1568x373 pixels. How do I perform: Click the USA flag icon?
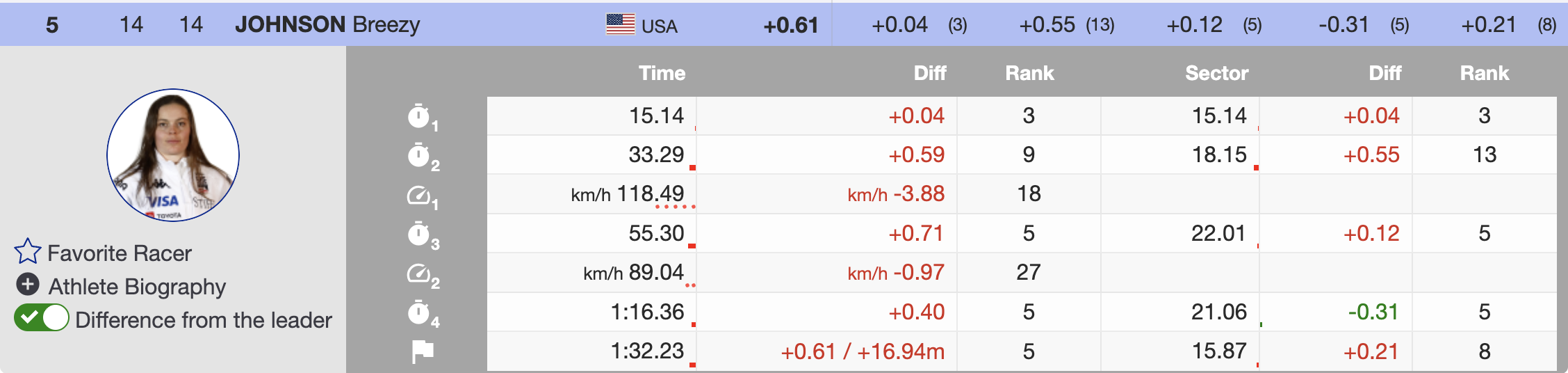pos(620,25)
